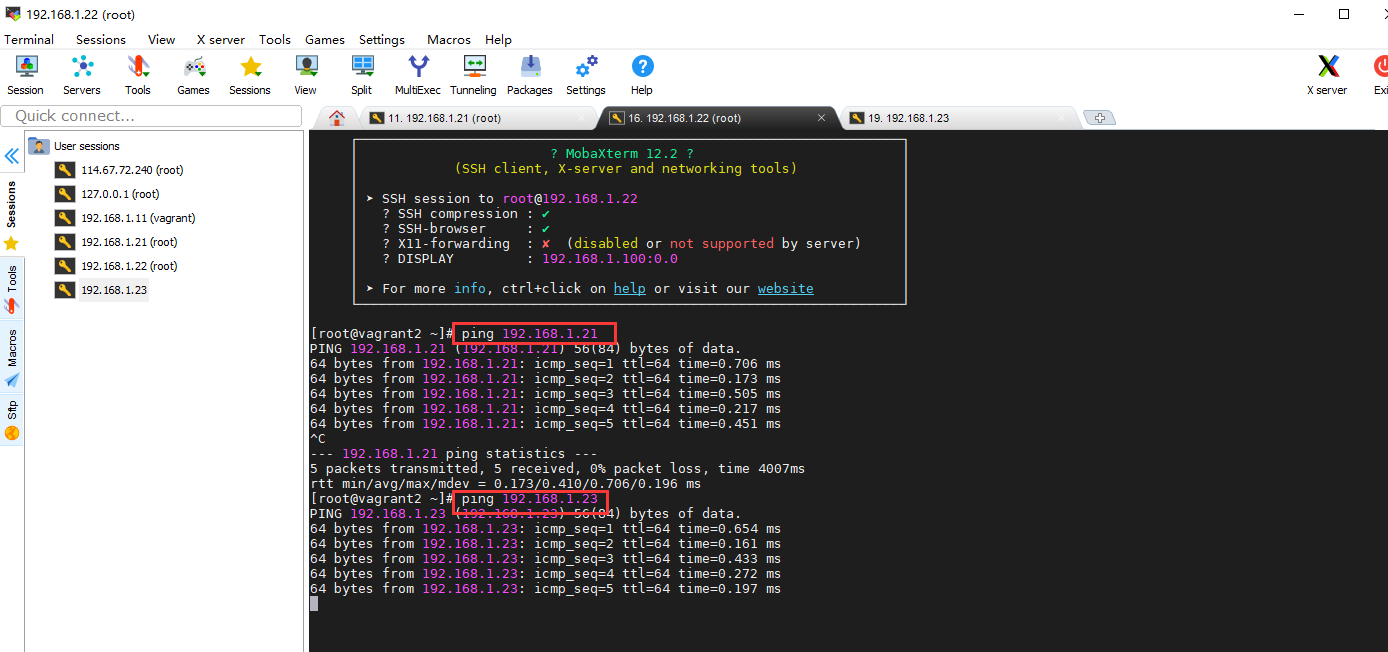The width and height of the screenshot is (1388, 652).
Task: Collapse the left sessions sidebar
Action: 11,155
